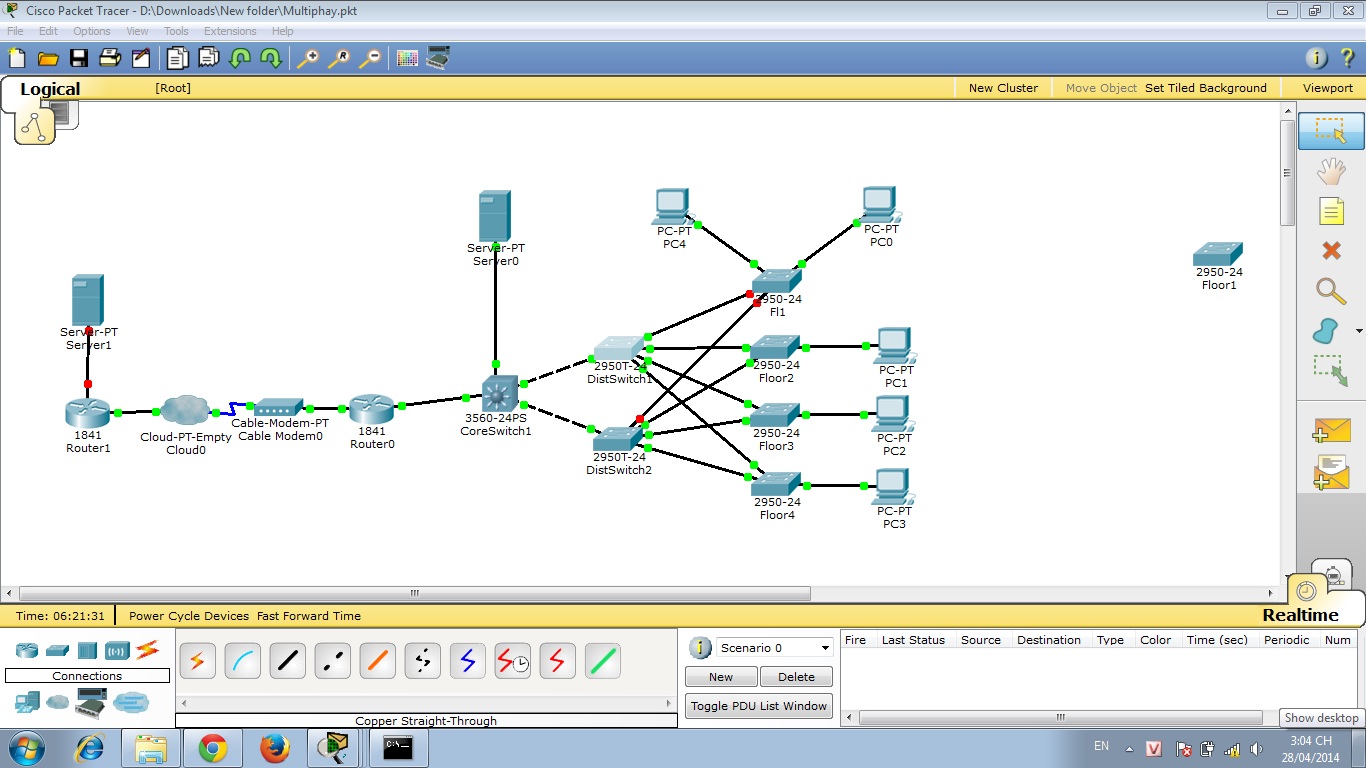Viewport: 1366px width, 768px height.
Task: Open the File menu
Action: (15, 31)
